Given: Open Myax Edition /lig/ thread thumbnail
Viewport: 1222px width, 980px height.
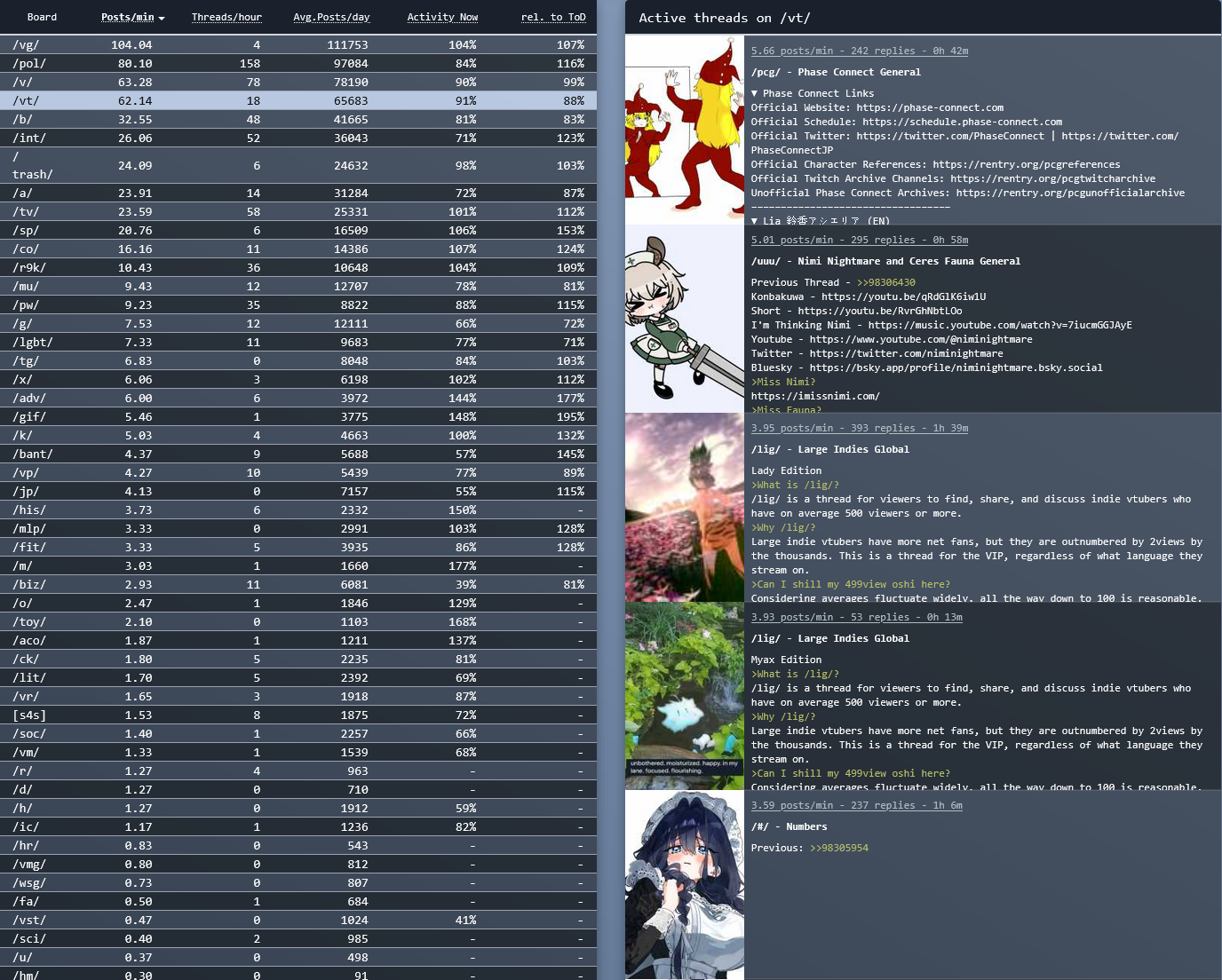Looking at the screenshot, I should [x=685, y=696].
